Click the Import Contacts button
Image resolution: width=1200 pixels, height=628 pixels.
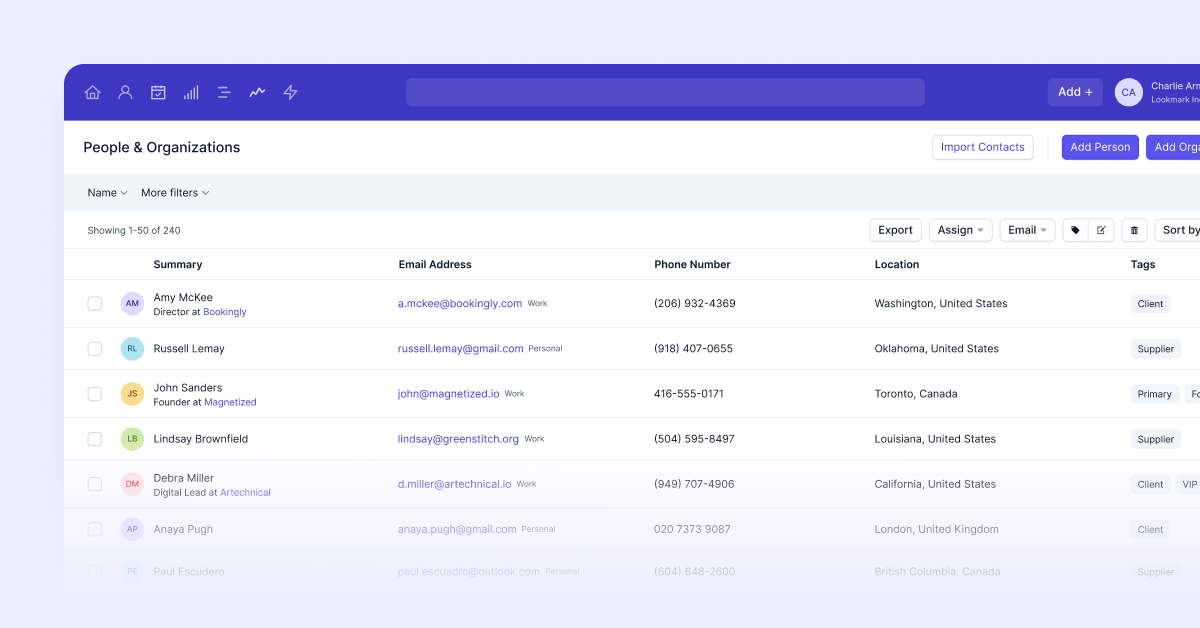pos(982,147)
